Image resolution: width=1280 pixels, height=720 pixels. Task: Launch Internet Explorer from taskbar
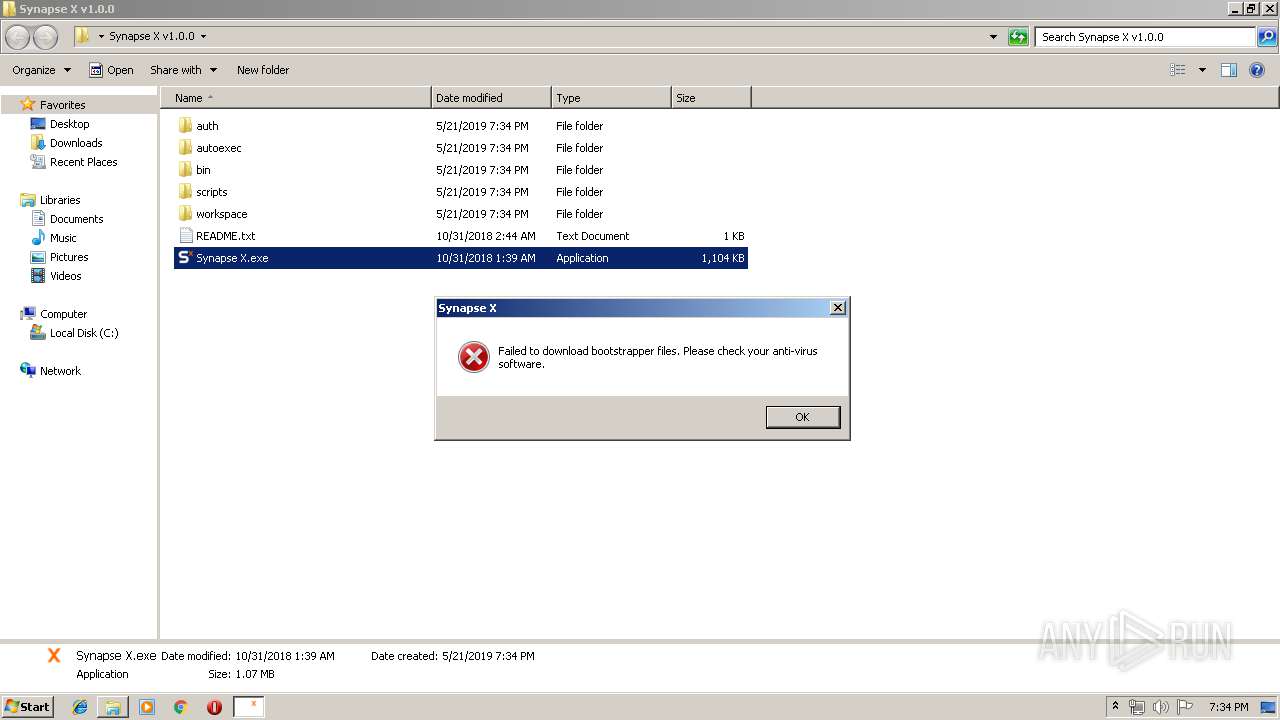[80, 707]
